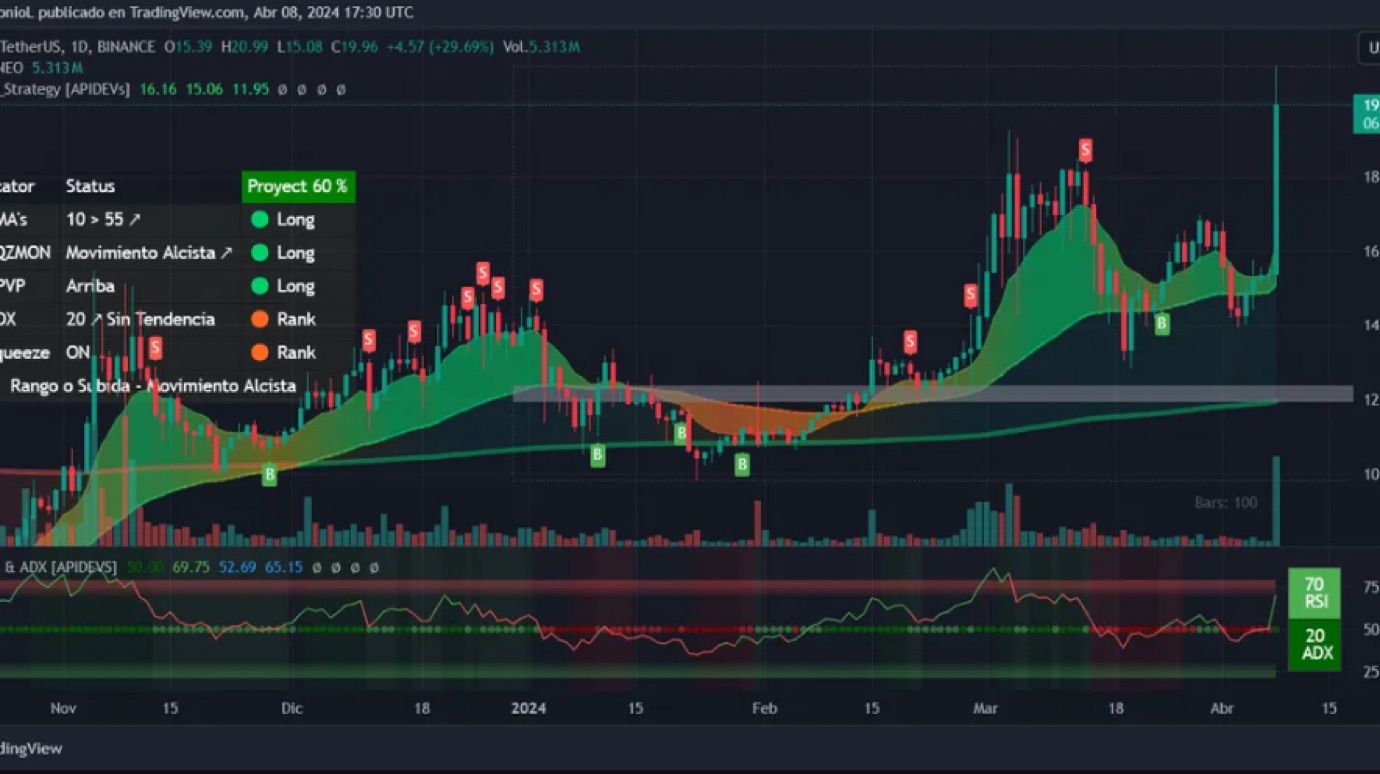
Task: Click the green 70 RSI badge
Action: (x=1314, y=592)
